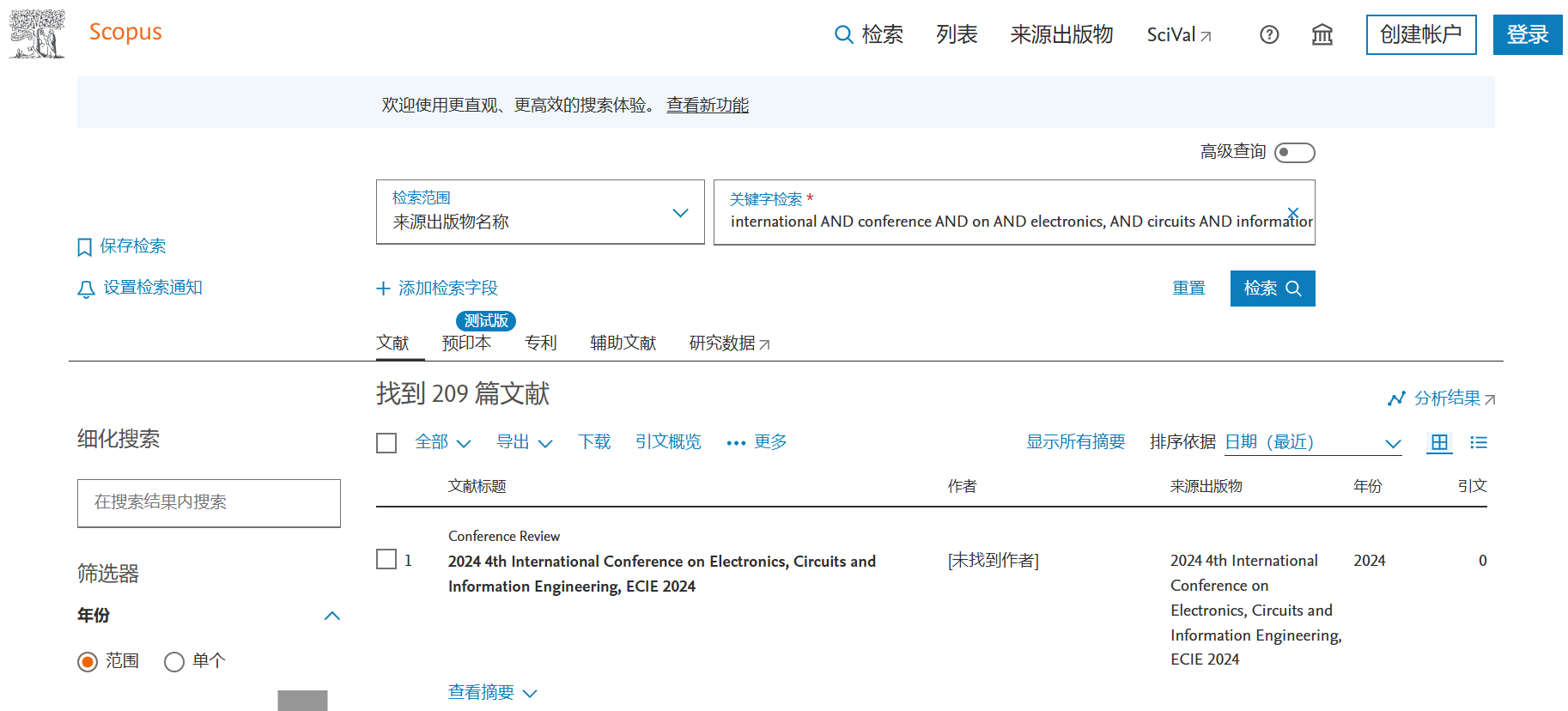Click the 创建帐户 button
Screen dimensions: 1568x711
click(1421, 34)
